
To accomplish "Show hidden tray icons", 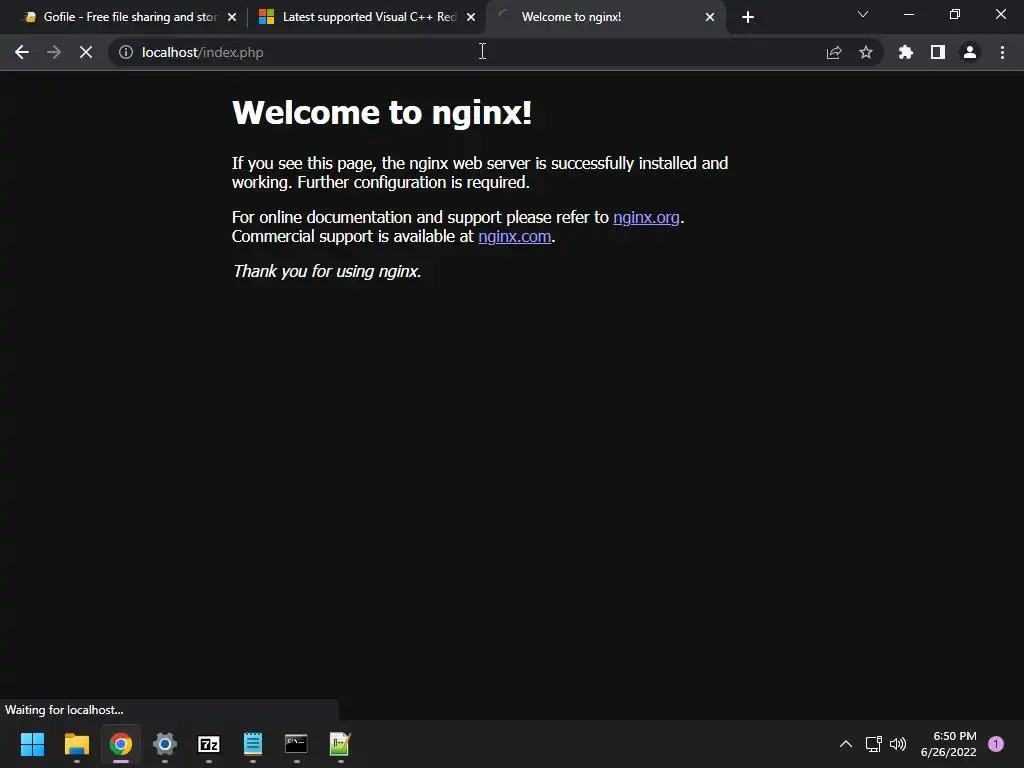I will 846,744.
